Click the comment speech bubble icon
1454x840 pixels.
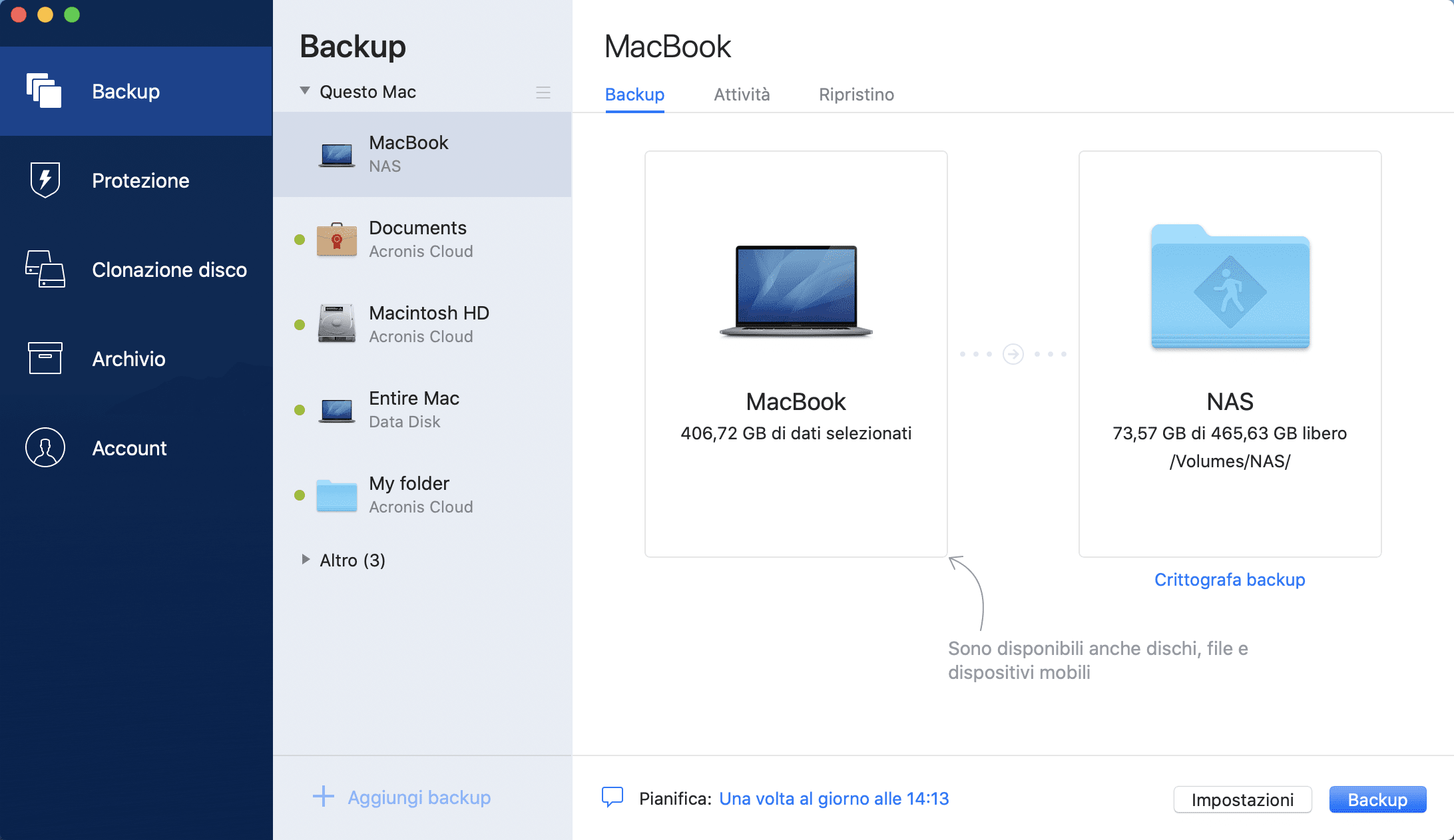tap(612, 797)
